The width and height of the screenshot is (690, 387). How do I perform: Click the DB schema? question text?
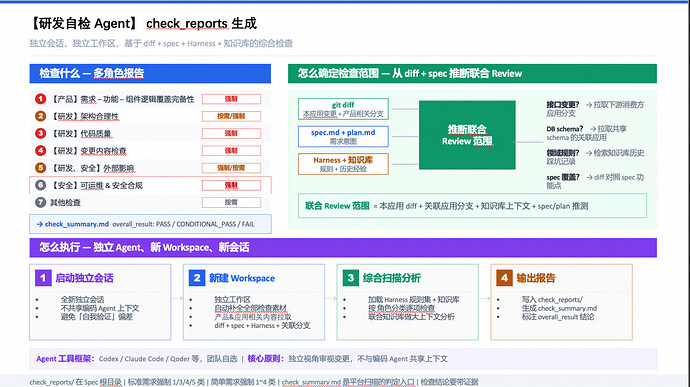coord(565,129)
